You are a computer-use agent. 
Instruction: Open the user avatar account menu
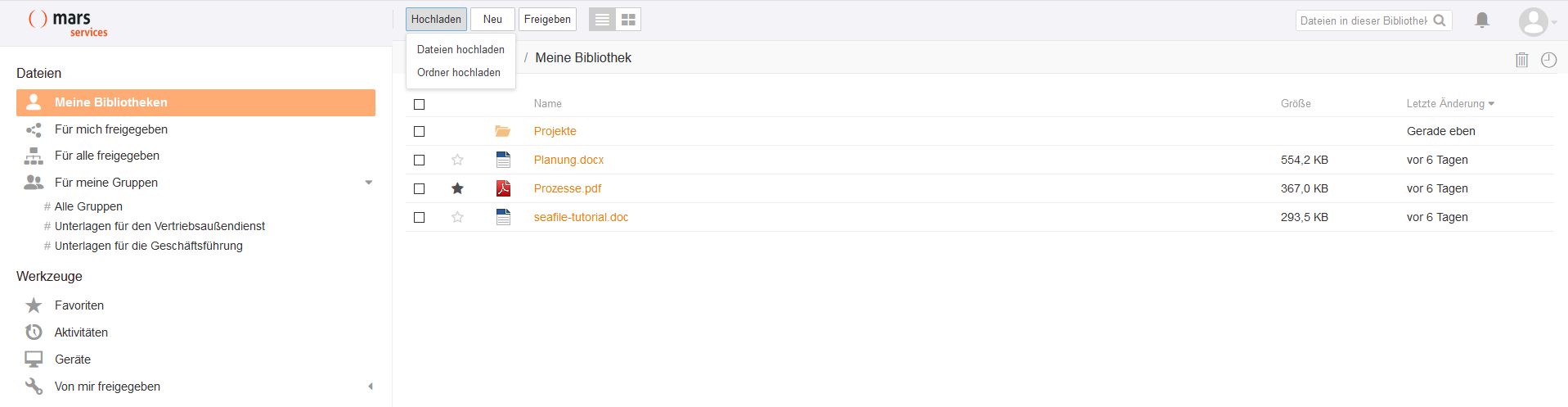click(1534, 21)
